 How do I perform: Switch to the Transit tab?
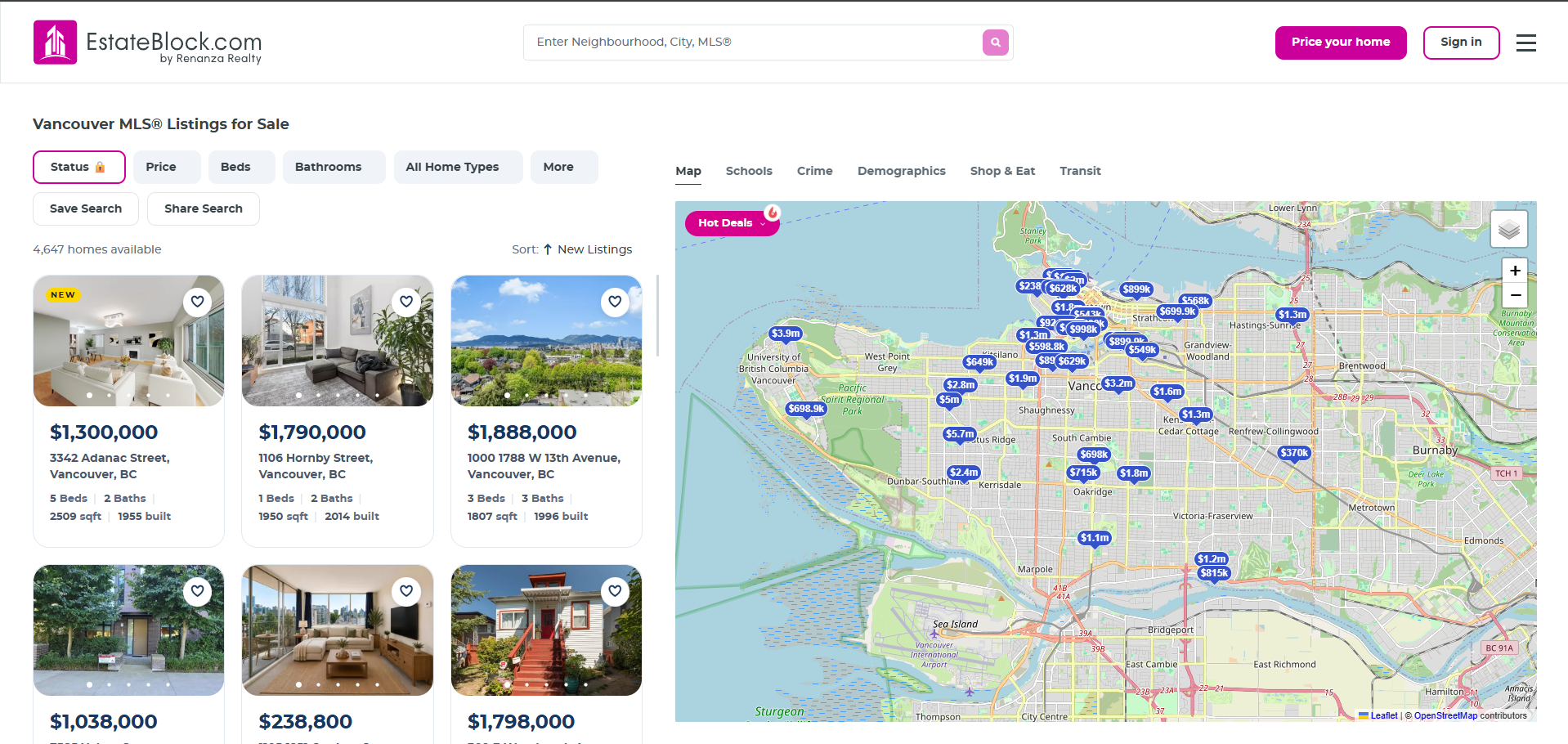1080,171
